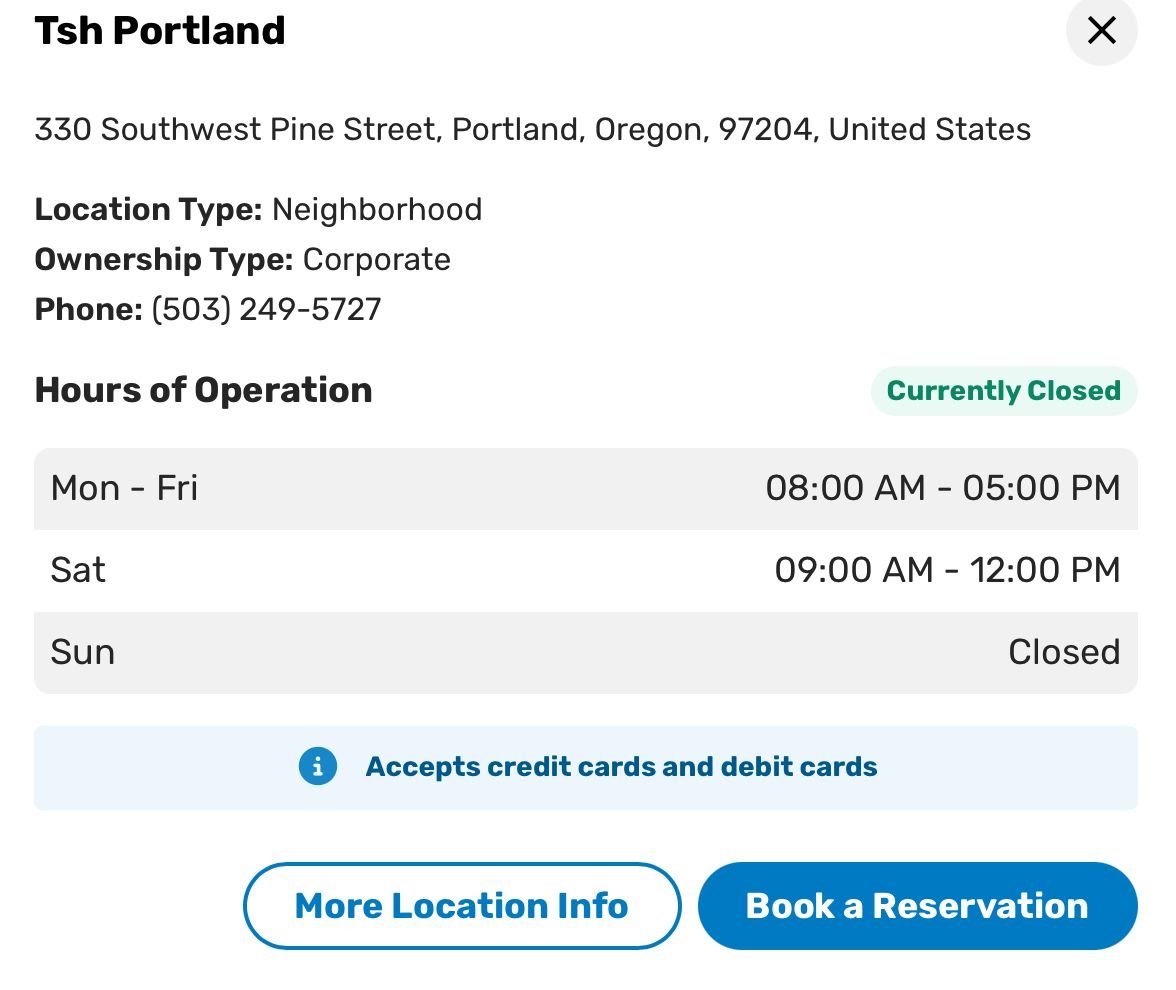Select the phone number (503) 249-5727
This screenshot has width=1176, height=990.
click(266, 309)
